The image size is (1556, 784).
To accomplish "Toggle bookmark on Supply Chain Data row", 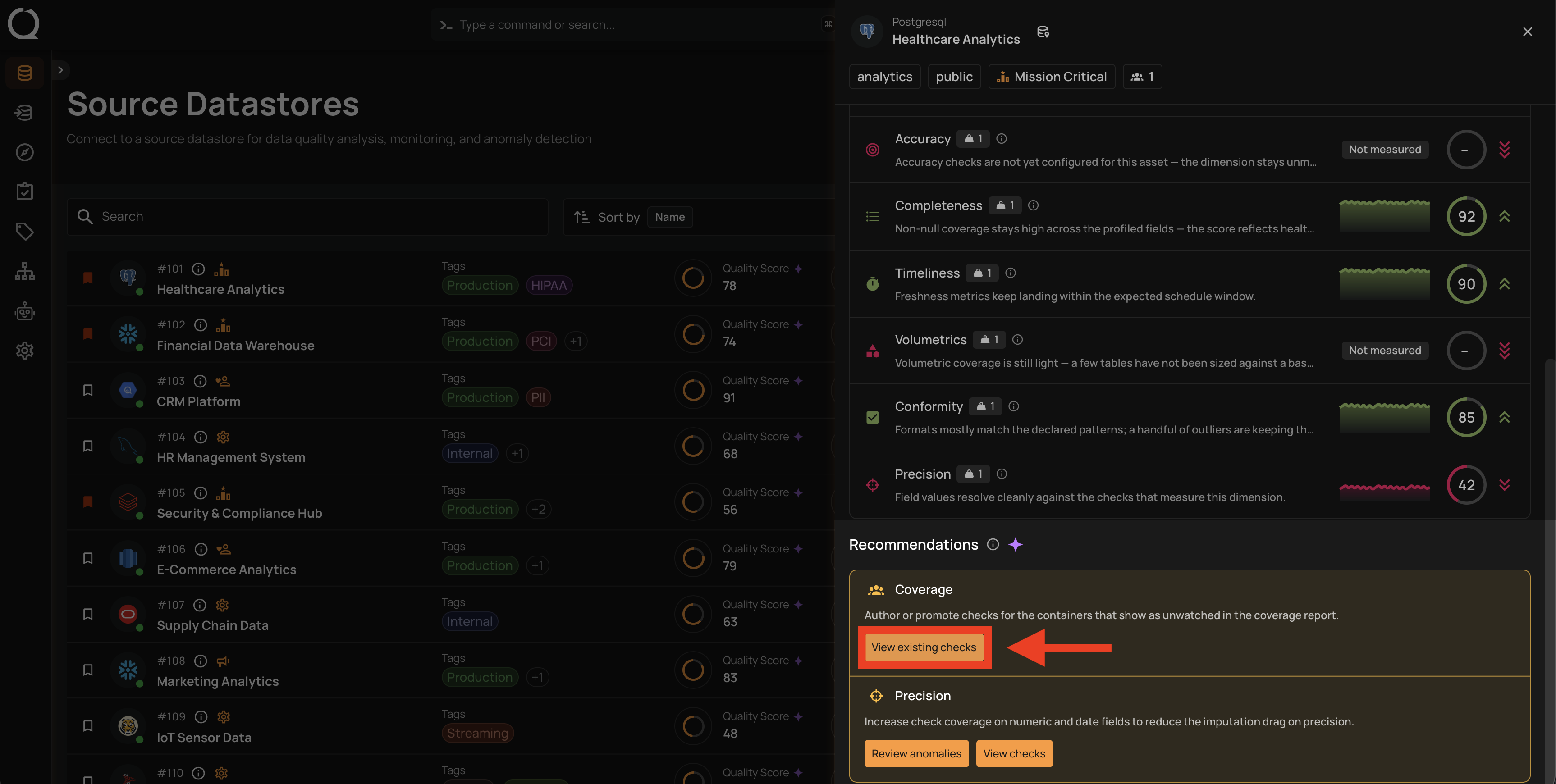I will point(87,614).
